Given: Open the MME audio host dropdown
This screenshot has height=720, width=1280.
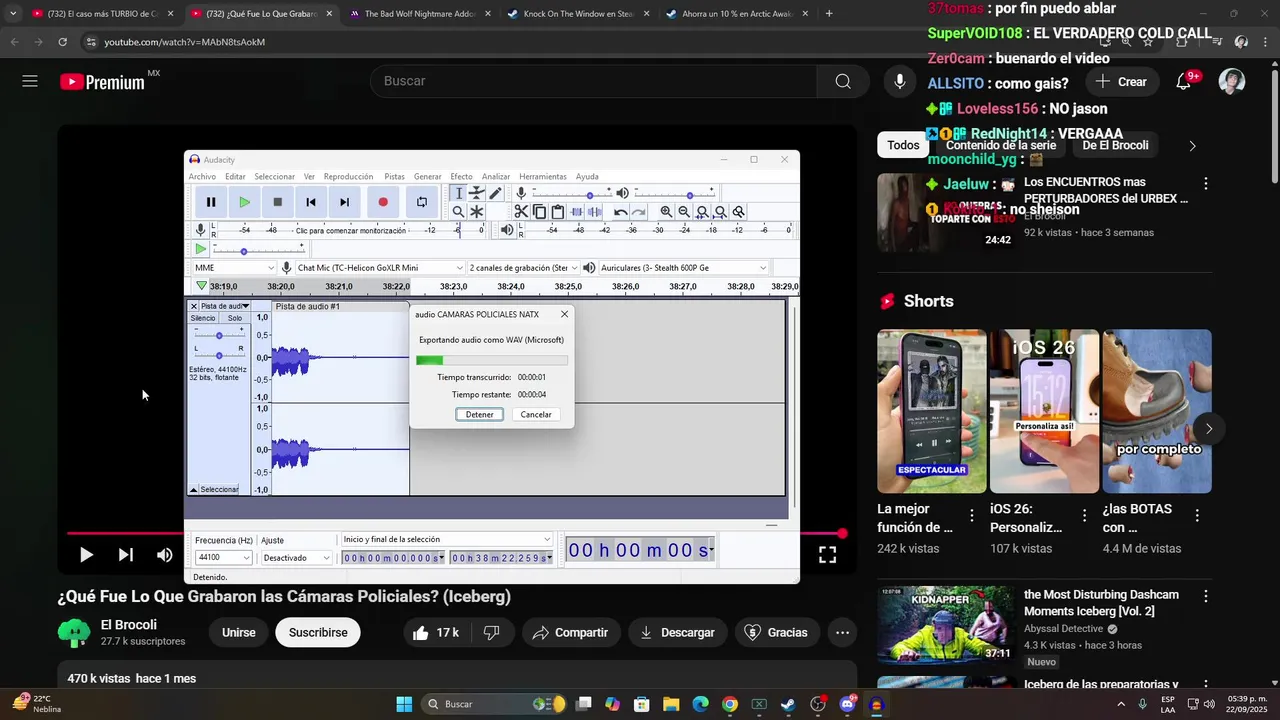Looking at the screenshot, I should [x=234, y=268].
